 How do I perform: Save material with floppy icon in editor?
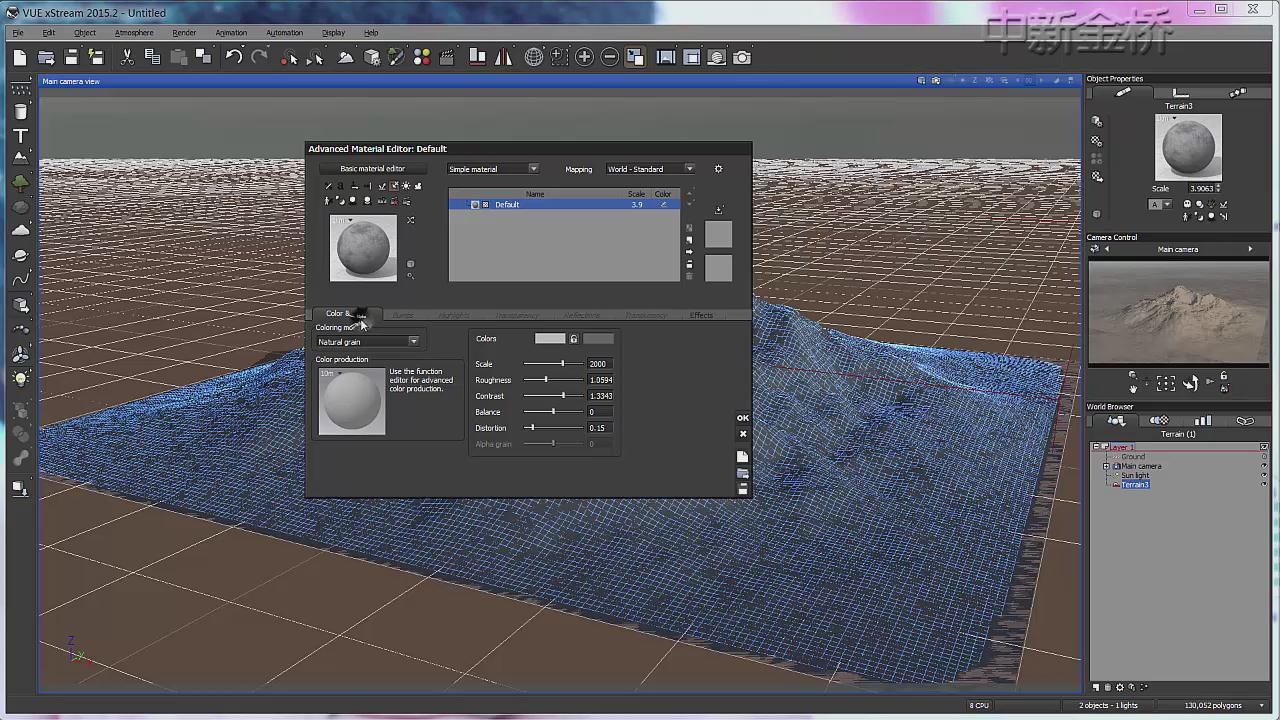click(x=743, y=488)
